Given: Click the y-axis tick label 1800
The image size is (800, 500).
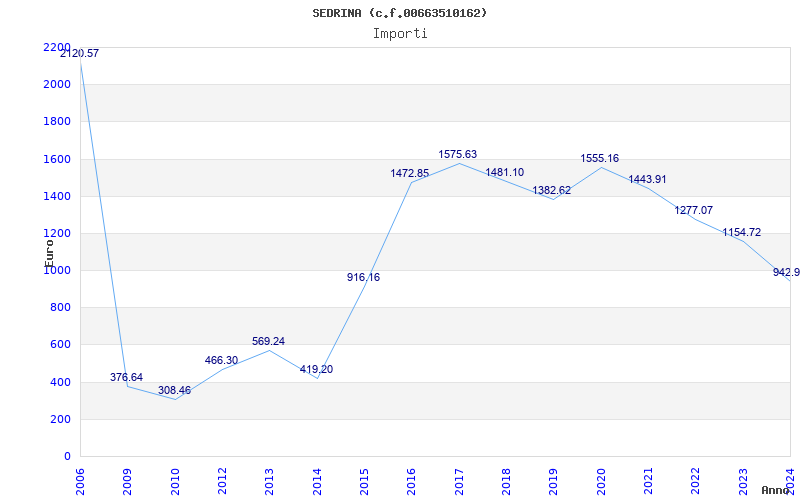Looking at the screenshot, I should tap(57, 121).
